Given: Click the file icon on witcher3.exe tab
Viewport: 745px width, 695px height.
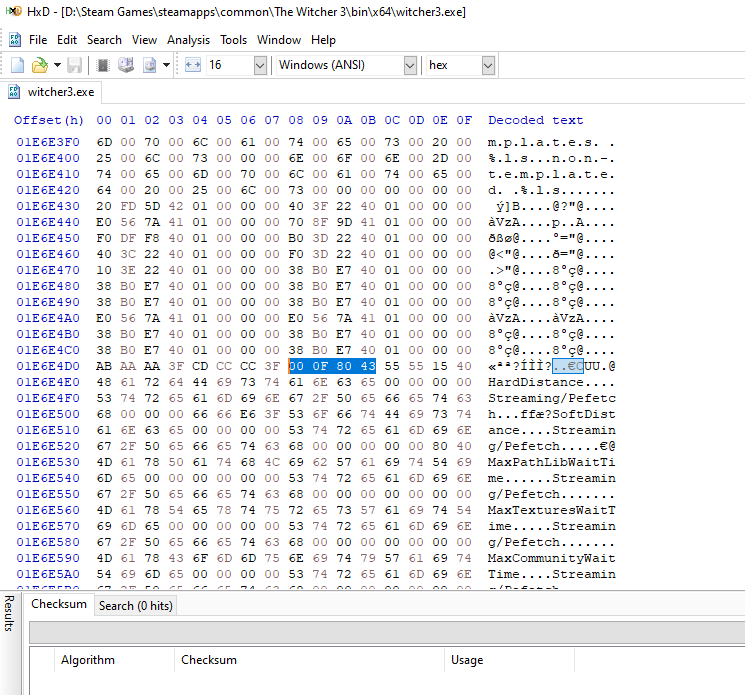Looking at the screenshot, I should point(14,92).
